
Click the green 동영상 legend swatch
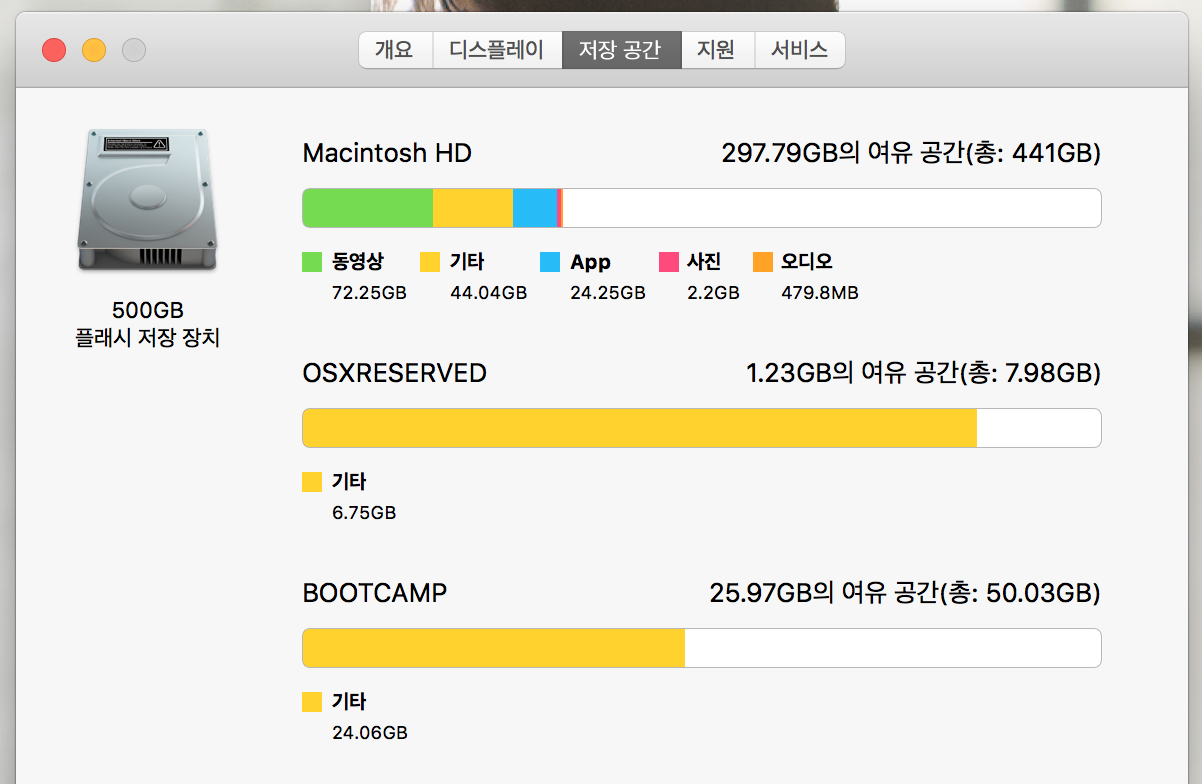click(x=312, y=262)
